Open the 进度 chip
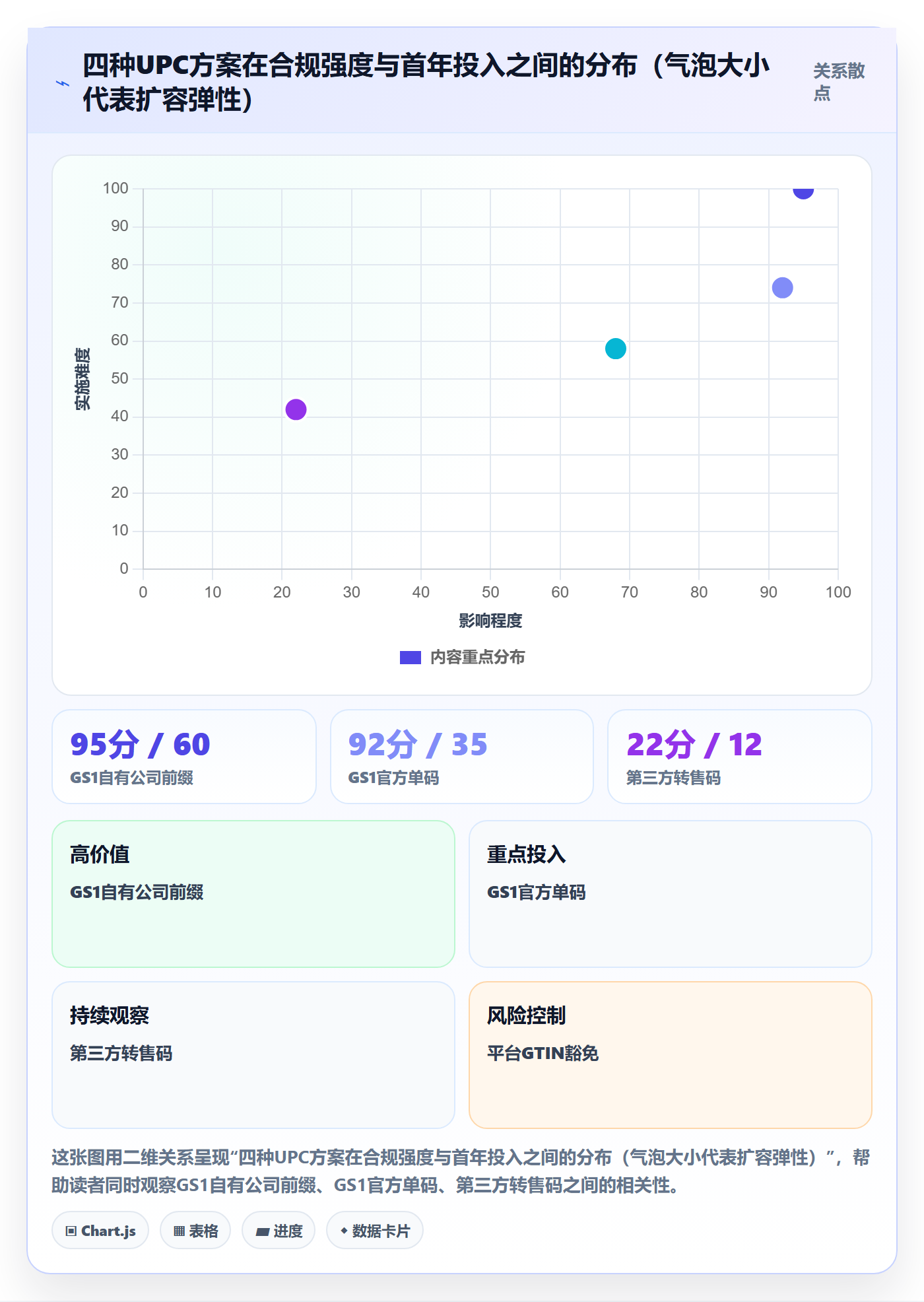This screenshot has width=924, height=1302. (x=279, y=1231)
